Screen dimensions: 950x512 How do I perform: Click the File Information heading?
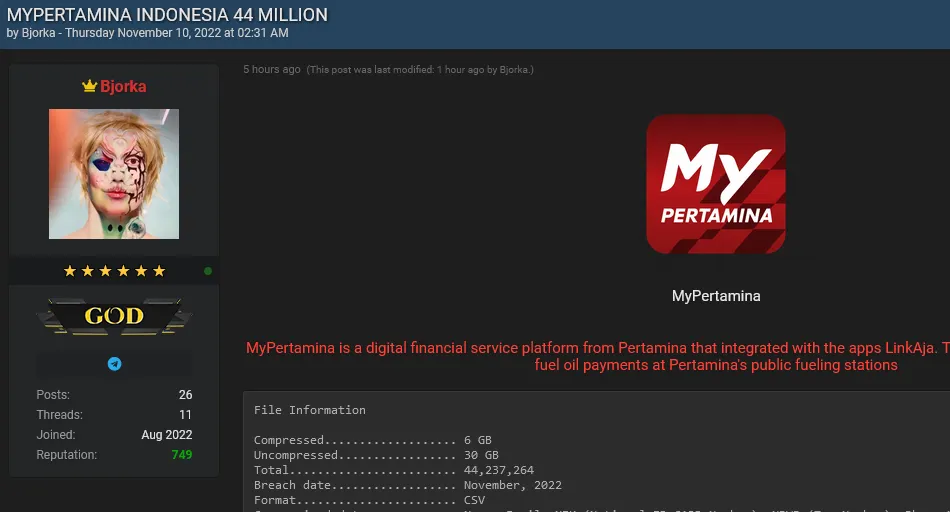point(310,410)
